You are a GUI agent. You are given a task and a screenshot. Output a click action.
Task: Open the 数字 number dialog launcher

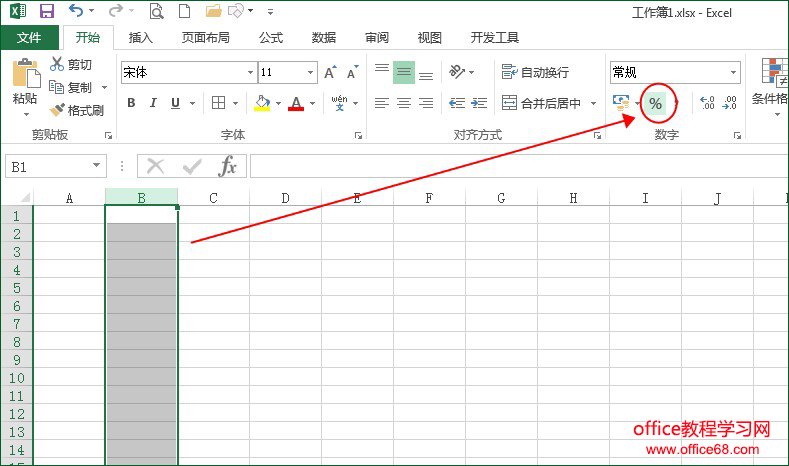737,135
